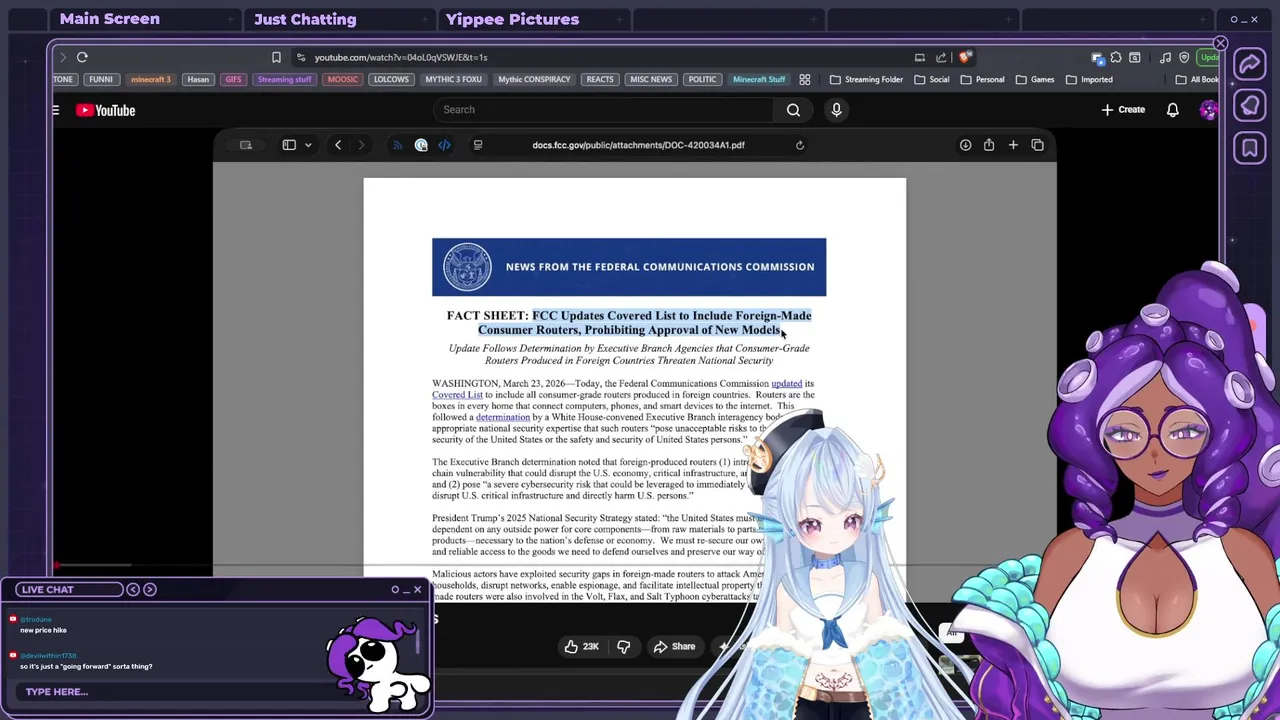This screenshot has width=1280, height=720.
Task: Click the download icon in the PDF viewer toolbar
Action: 965,145
